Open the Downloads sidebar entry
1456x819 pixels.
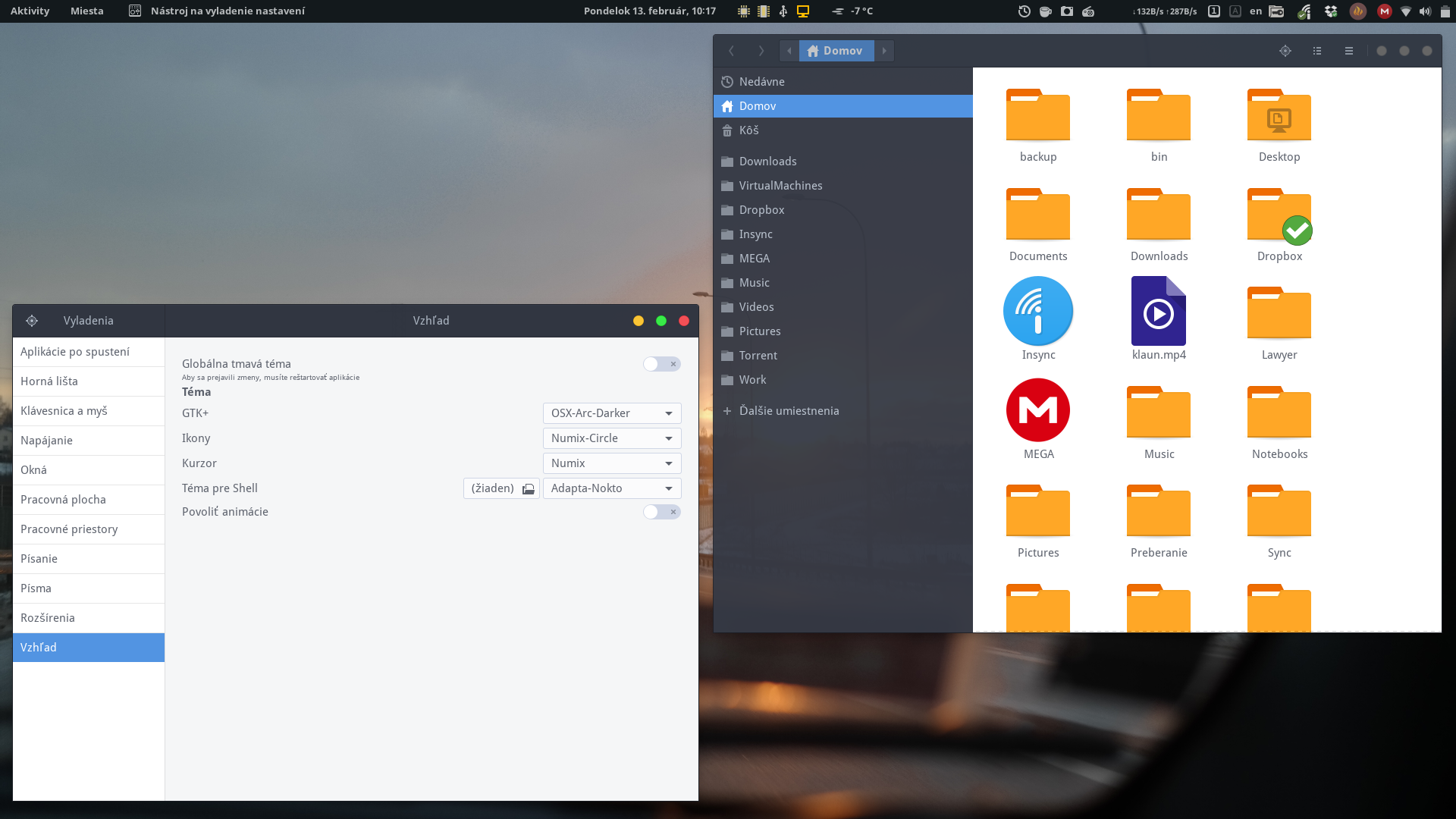tap(767, 161)
